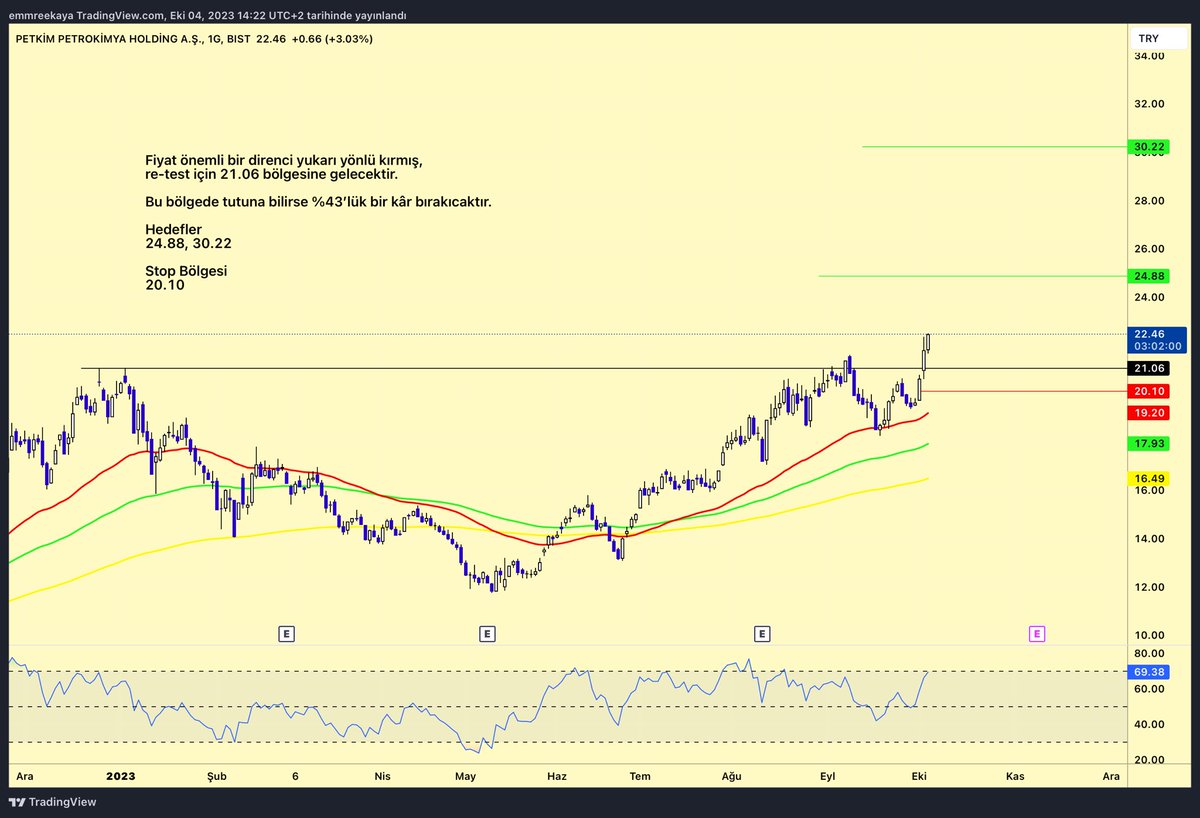Click the May month label on time axis
Image resolution: width=1200 pixels, height=818 pixels.
point(465,776)
